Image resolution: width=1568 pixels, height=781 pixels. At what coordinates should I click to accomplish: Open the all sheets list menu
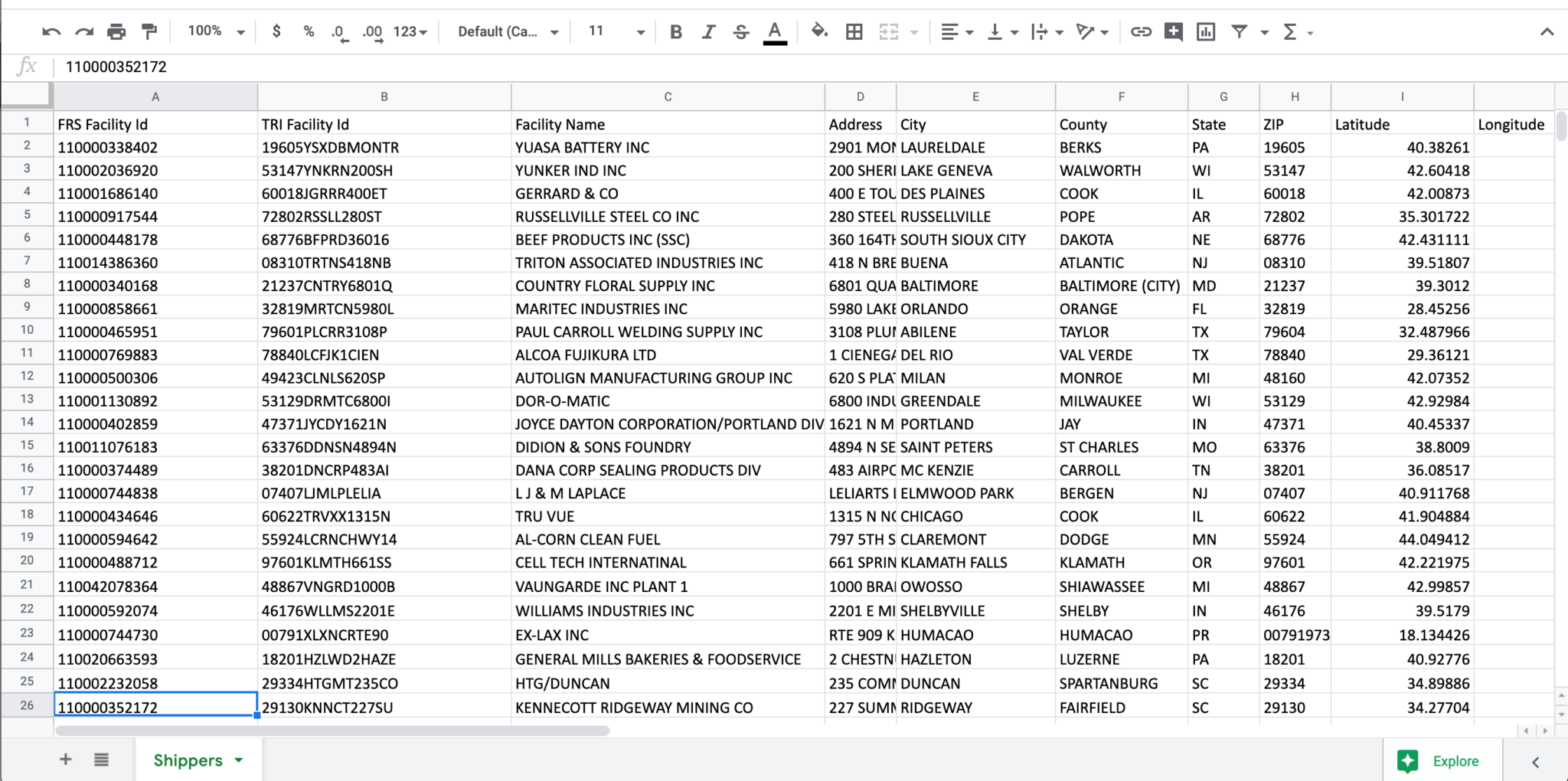(x=101, y=760)
